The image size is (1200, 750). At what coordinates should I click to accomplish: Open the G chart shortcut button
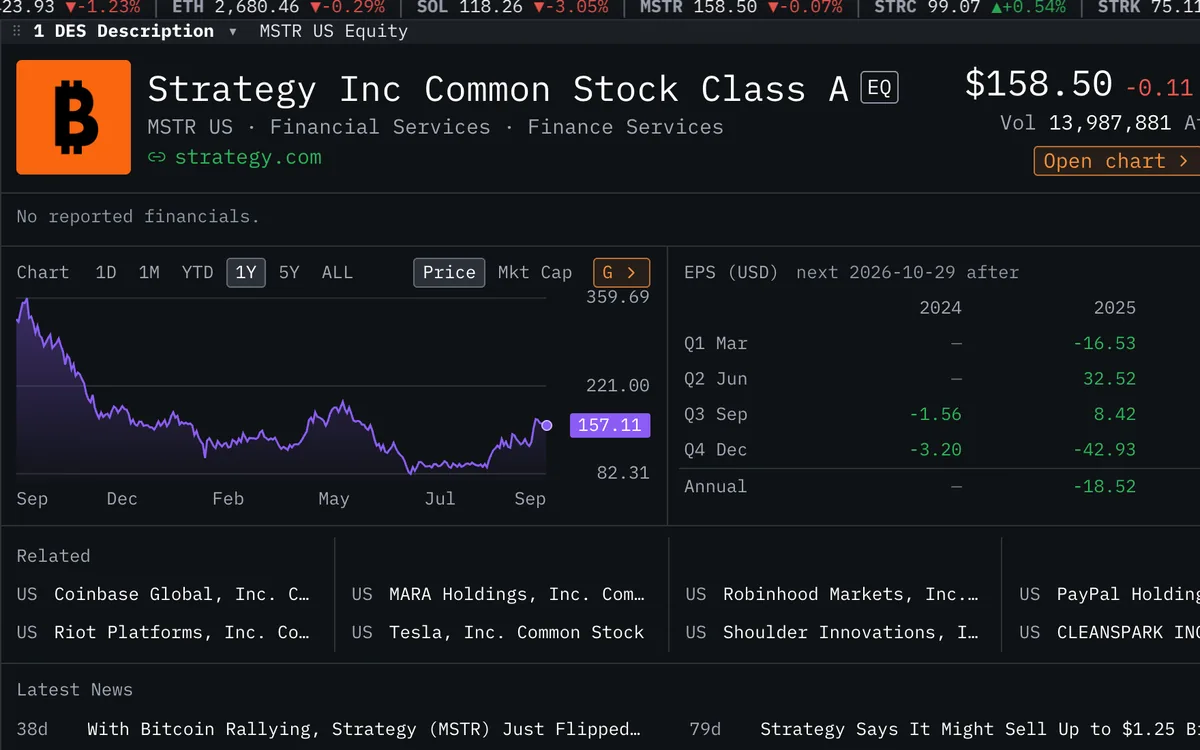(x=621, y=272)
